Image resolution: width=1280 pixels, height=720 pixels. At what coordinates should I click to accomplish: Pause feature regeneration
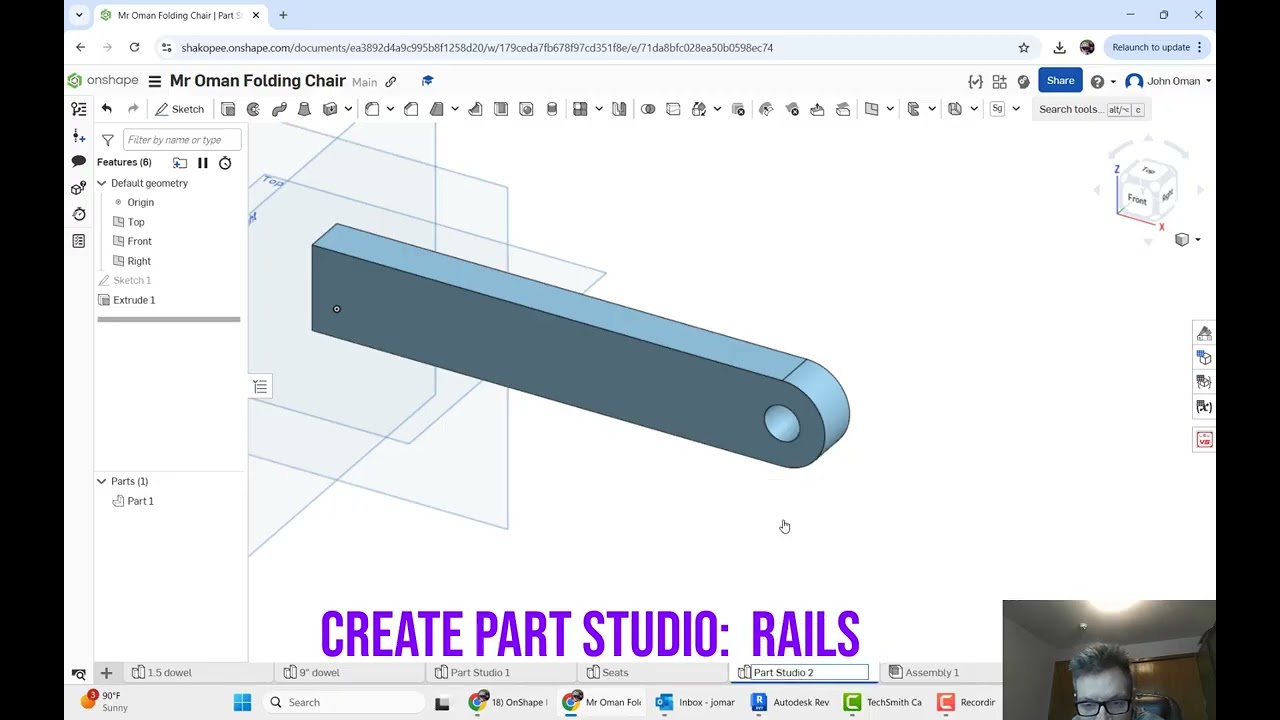pyautogui.click(x=203, y=163)
